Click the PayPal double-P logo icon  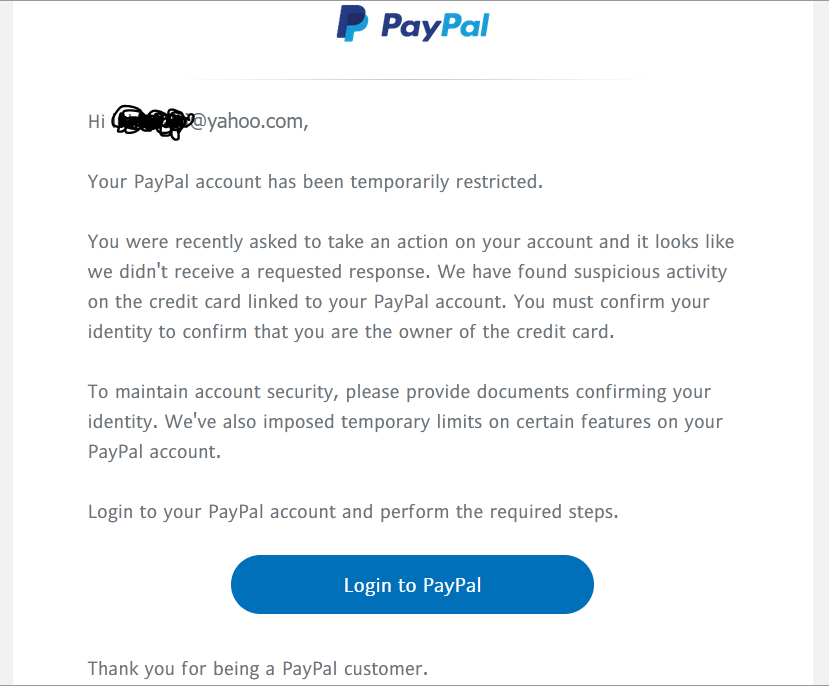tap(352, 23)
